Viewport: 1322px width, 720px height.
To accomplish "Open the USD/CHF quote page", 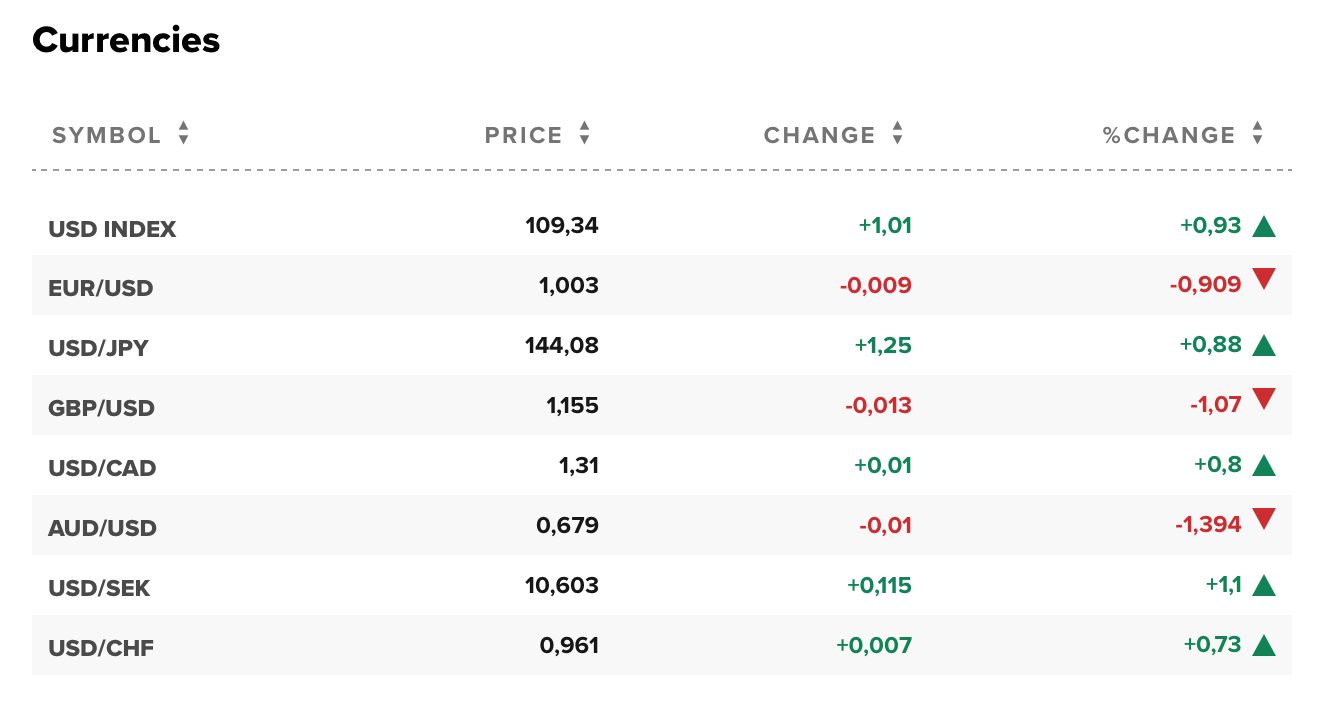I will (x=101, y=648).
